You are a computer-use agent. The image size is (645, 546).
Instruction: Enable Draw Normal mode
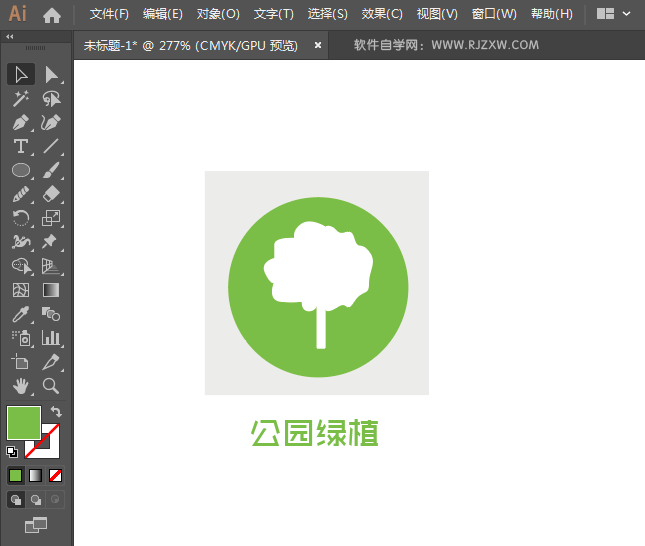(16, 500)
